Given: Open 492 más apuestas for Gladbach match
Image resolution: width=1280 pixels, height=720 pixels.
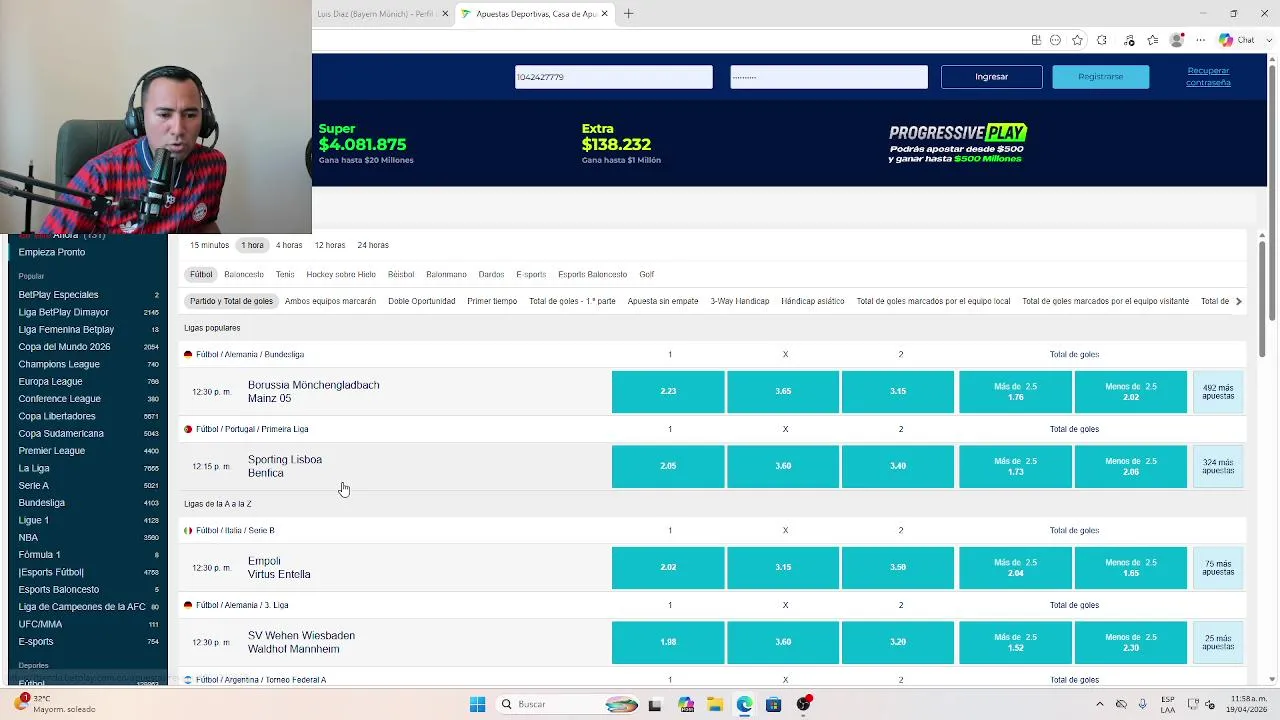Looking at the screenshot, I should [x=1218, y=392].
